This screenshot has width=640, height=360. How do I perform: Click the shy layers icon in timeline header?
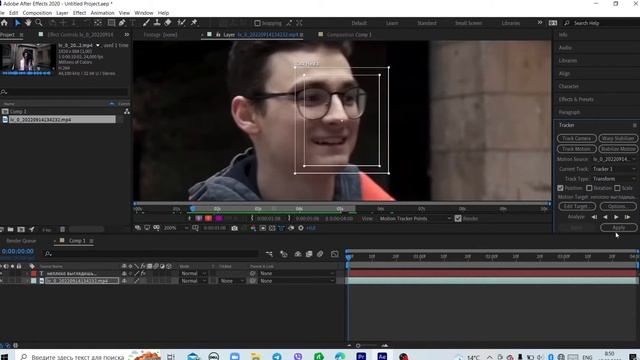(298, 254)
